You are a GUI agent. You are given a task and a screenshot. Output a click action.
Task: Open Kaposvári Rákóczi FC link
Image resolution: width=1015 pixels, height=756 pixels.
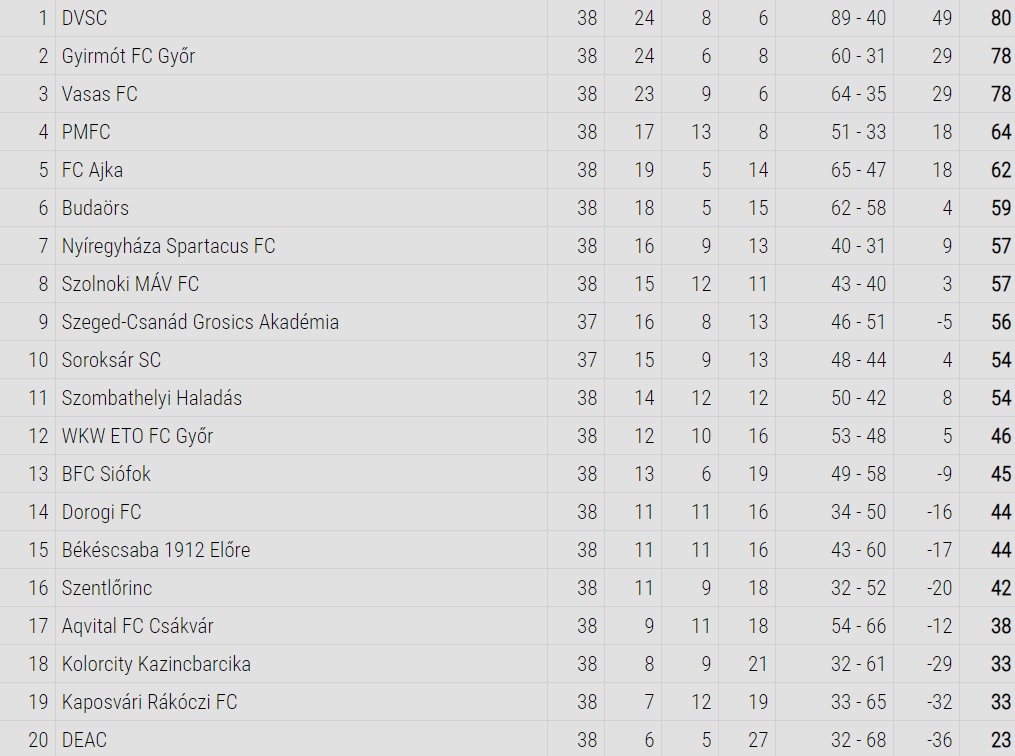coord(150,702)
